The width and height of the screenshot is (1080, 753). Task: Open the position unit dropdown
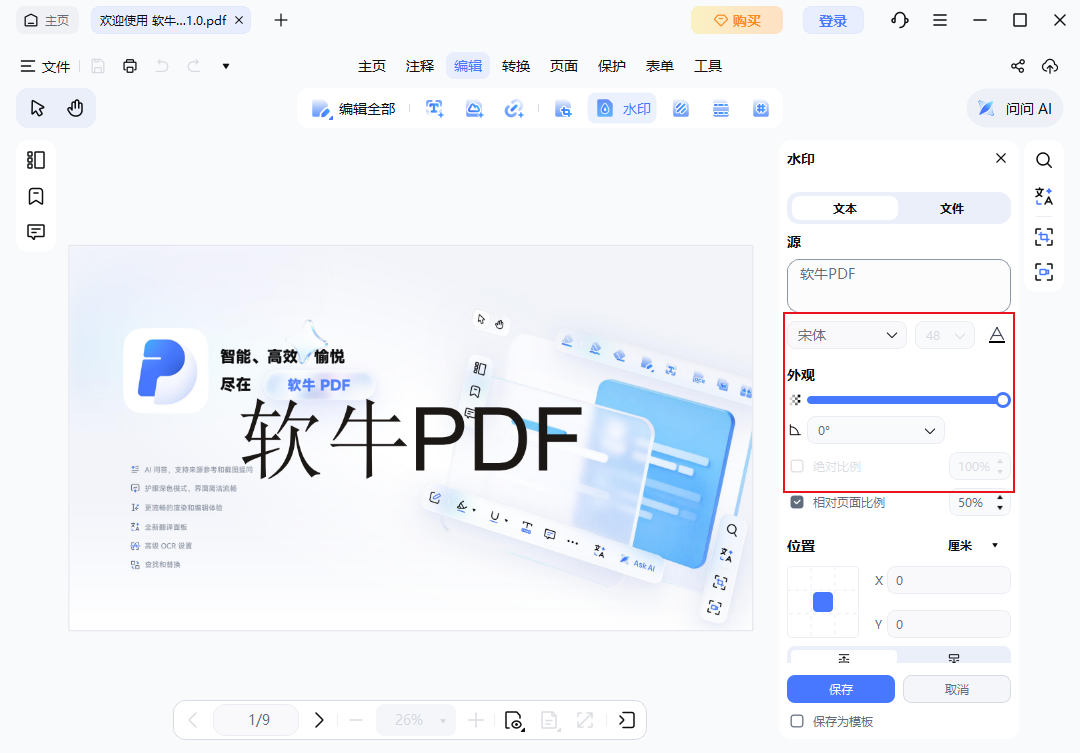click(973, 546)
